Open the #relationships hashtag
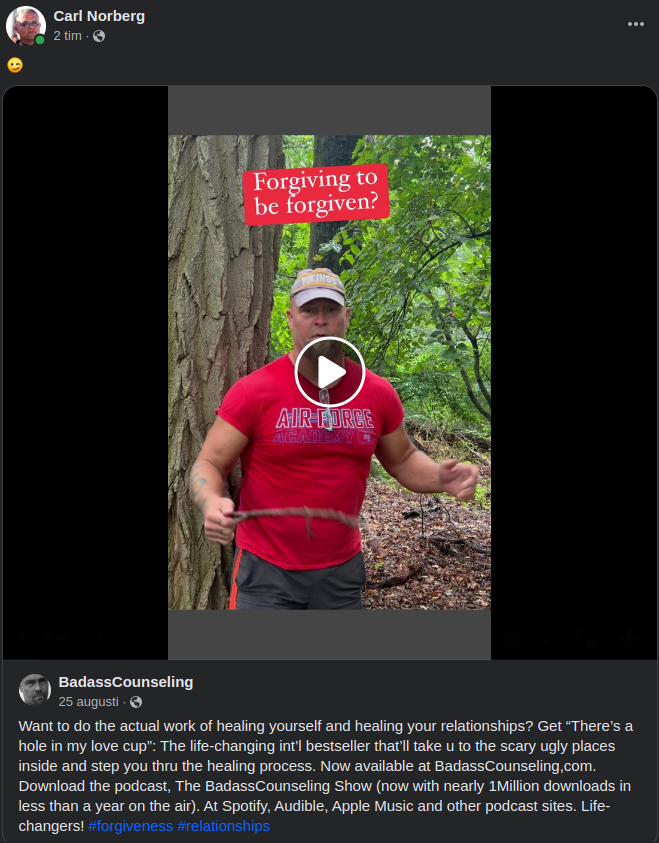The width and height of the screenshot is (659, 843). [223, 826]
